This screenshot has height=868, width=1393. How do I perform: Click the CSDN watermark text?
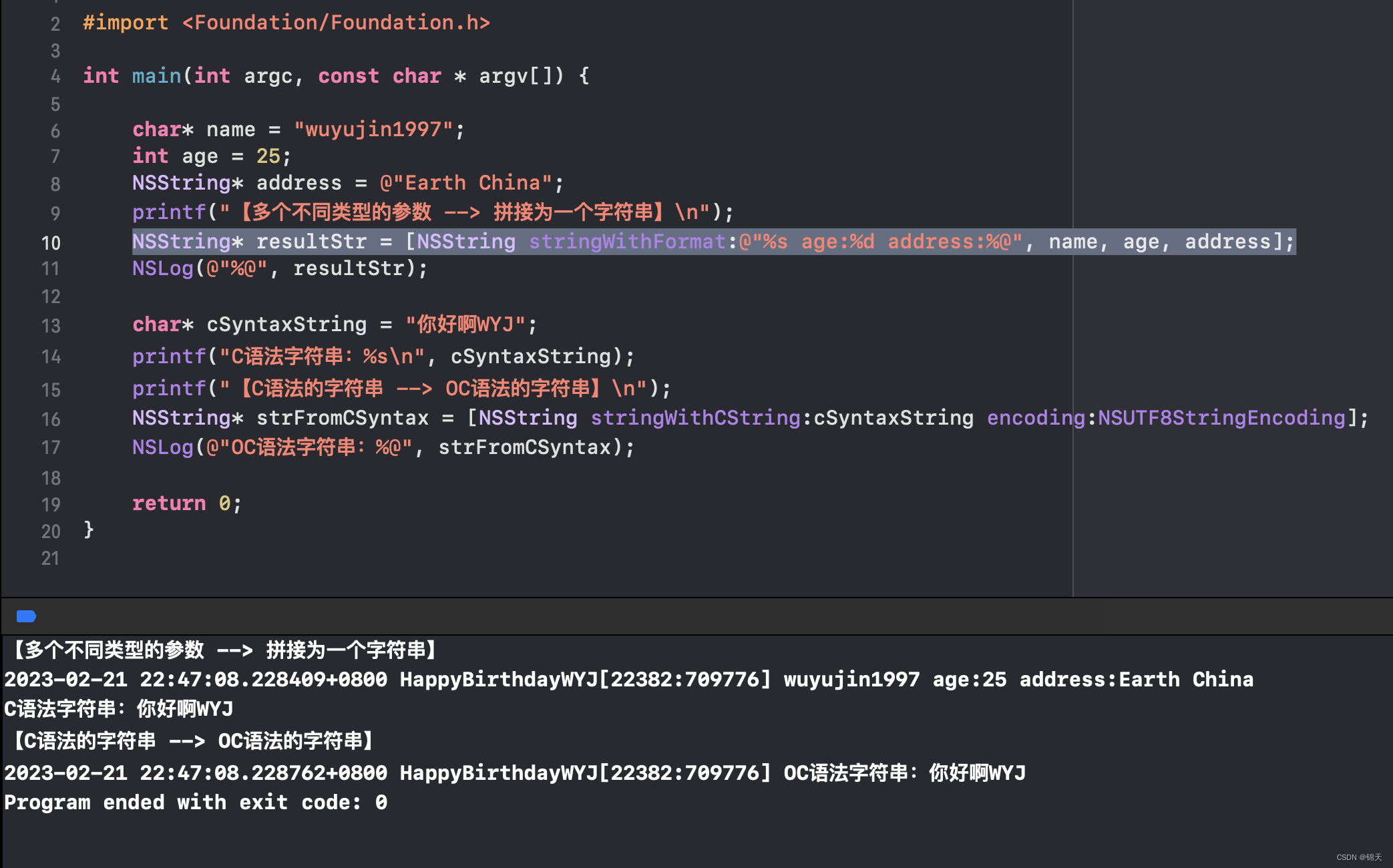(1358, 857)
